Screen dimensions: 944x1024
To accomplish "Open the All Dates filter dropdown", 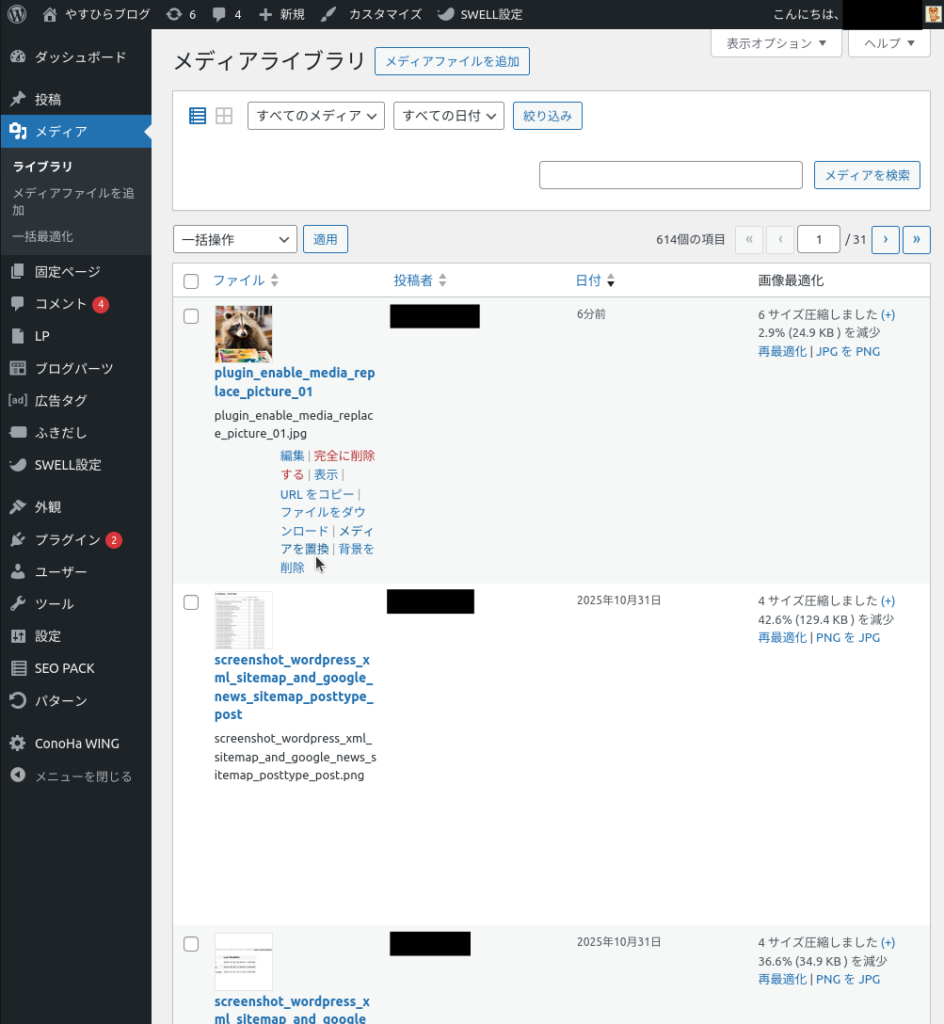I will click(448, 116).
